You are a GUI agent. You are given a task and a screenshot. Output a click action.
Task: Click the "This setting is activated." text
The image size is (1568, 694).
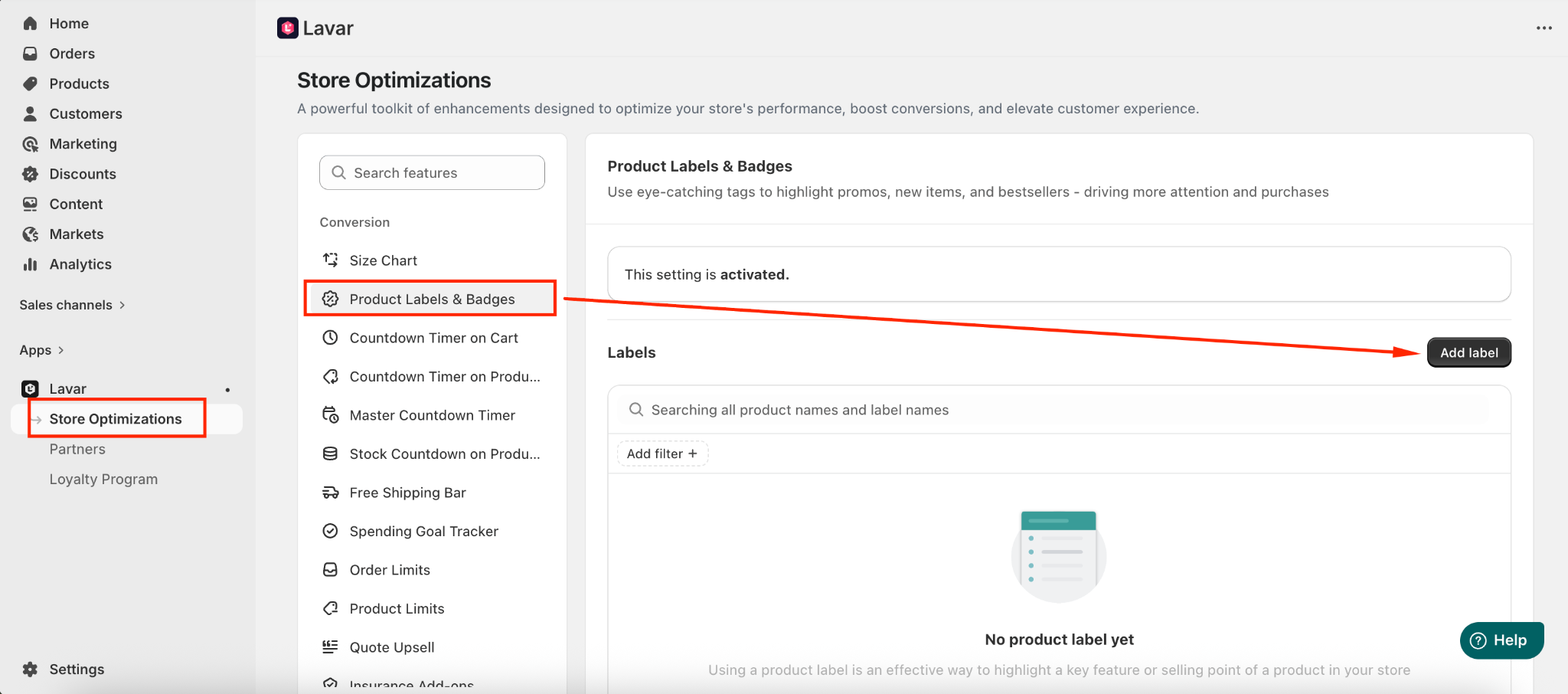[707, 274]
